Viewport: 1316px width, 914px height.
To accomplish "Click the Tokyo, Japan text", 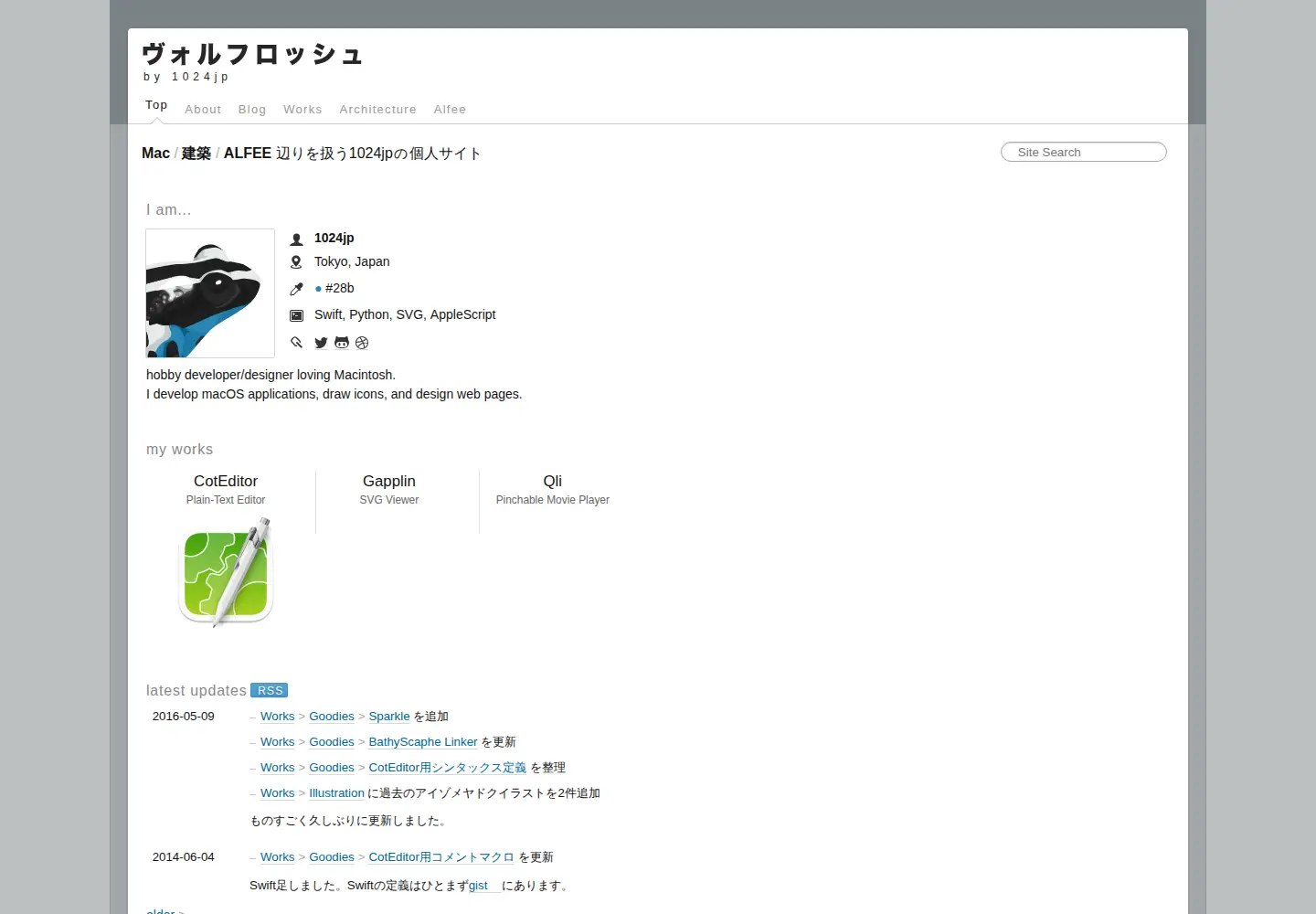I will [352, 261].
